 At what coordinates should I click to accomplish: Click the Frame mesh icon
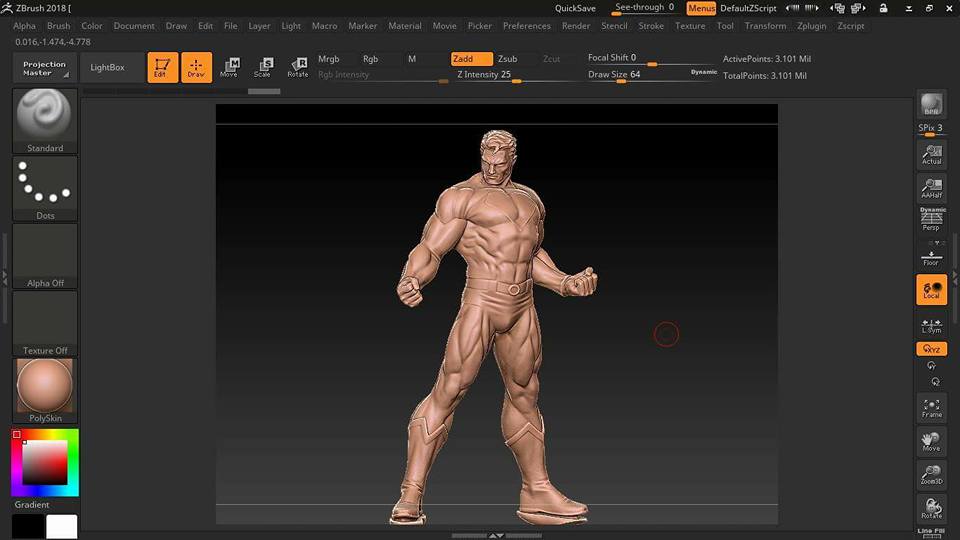[932, 408]
